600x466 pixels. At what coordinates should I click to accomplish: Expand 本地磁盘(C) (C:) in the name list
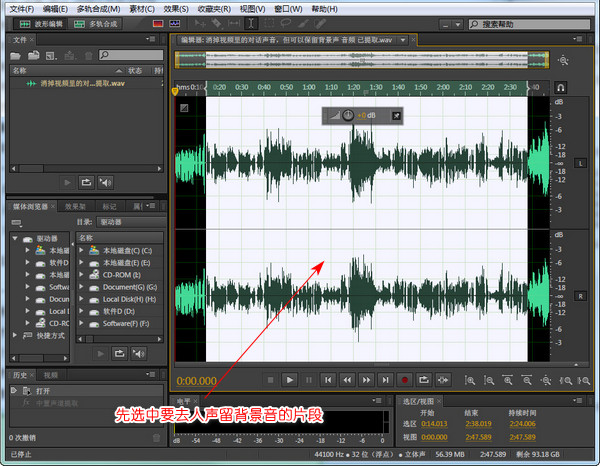pyautogui.click(x=82, y=250)
